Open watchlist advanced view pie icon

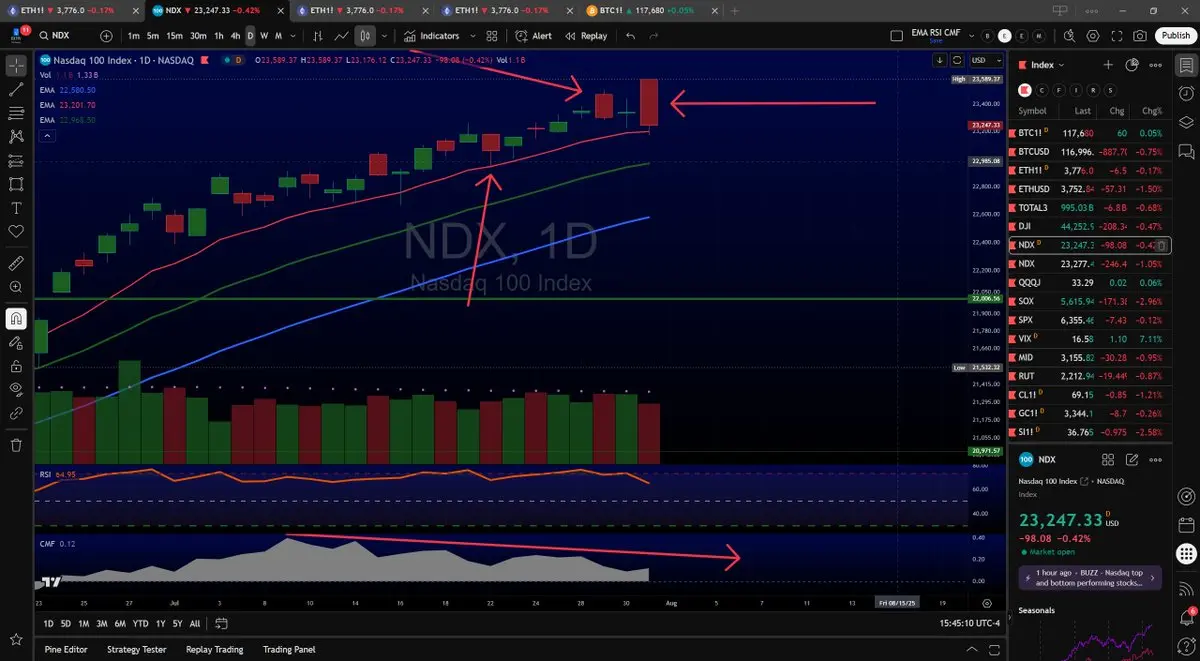coord(1132,65)
